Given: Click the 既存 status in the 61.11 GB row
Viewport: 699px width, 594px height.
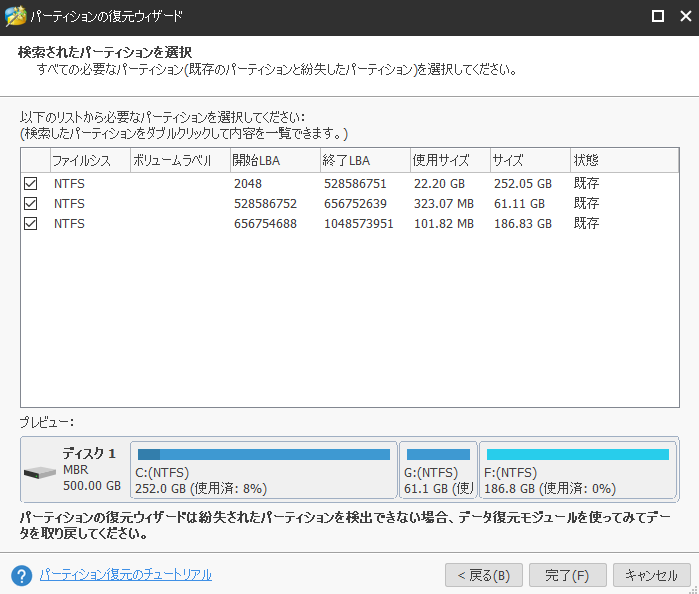Looking at the screenshot, I should pos(586,203).
